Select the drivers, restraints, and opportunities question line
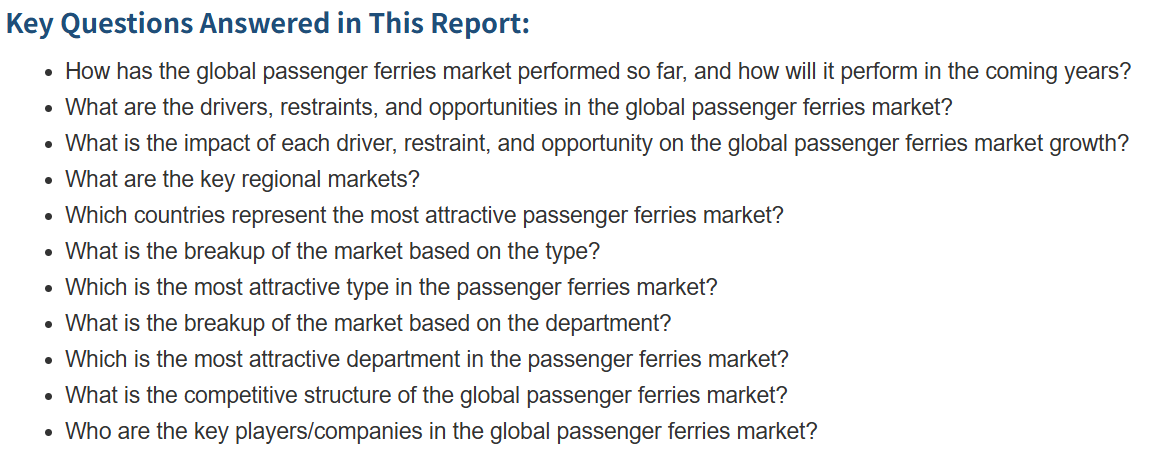1161x470 pixels. 508,108
